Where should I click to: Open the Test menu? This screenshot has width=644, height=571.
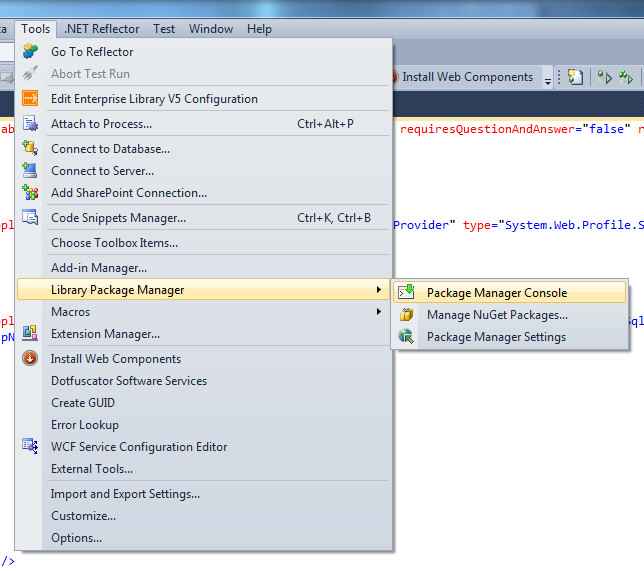click(x=164, y=29)
